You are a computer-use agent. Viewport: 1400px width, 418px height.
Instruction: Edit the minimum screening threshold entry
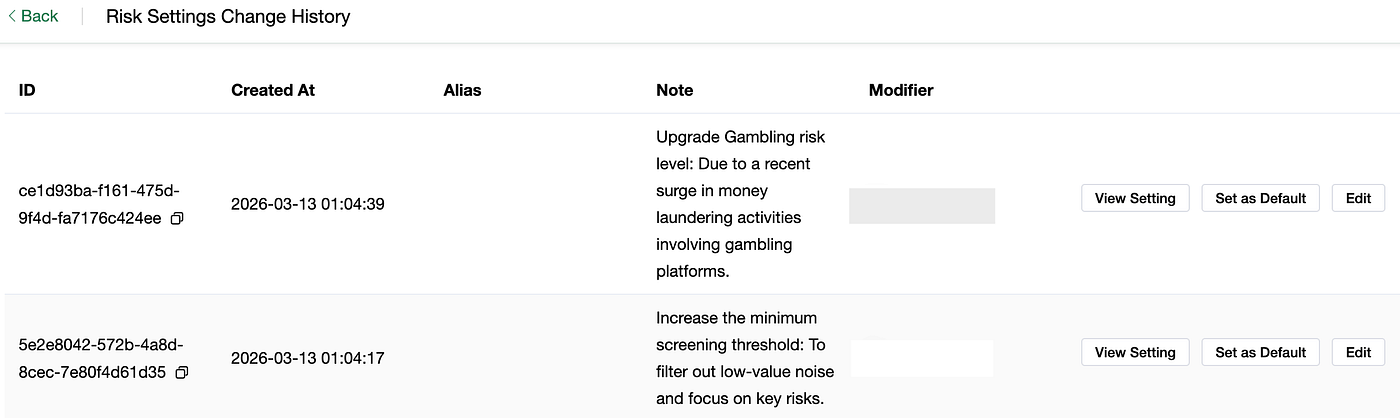point(1358,352)
